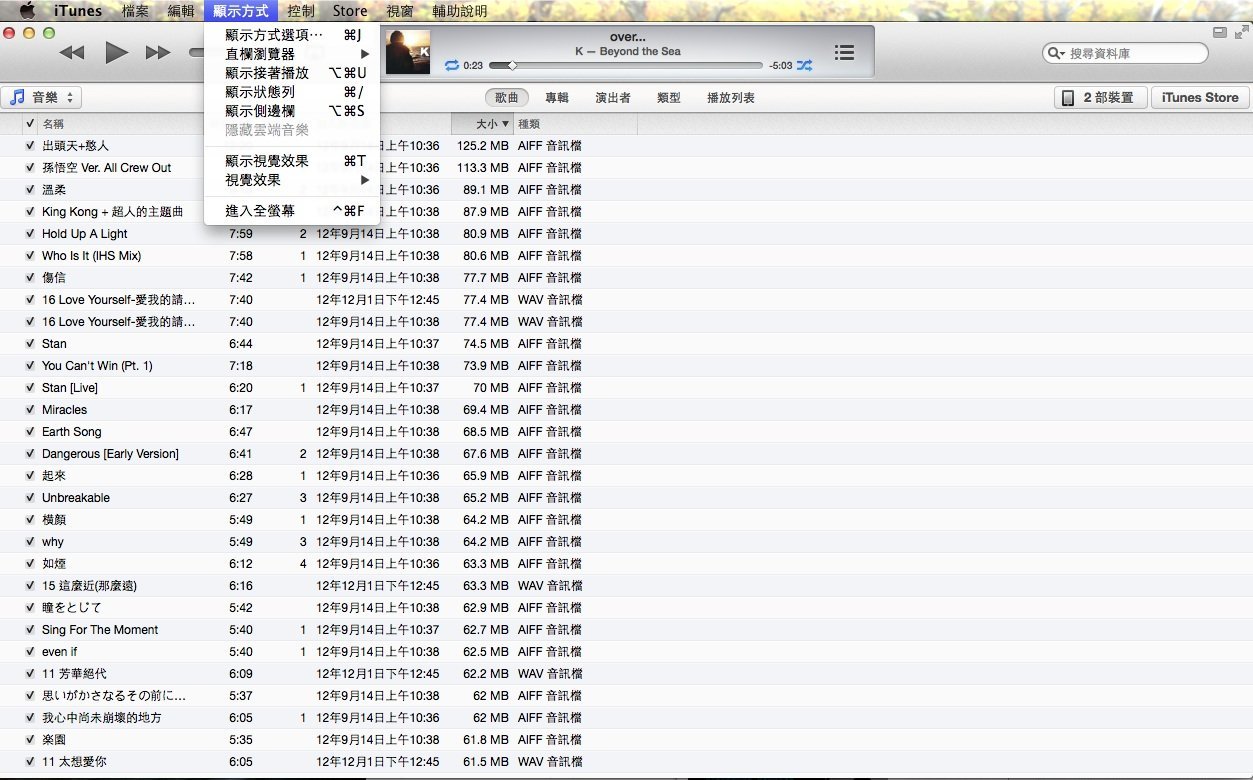The image size is (1253, 780).
Task: Open the iTunes Store button
Action: coord(1200,97)
